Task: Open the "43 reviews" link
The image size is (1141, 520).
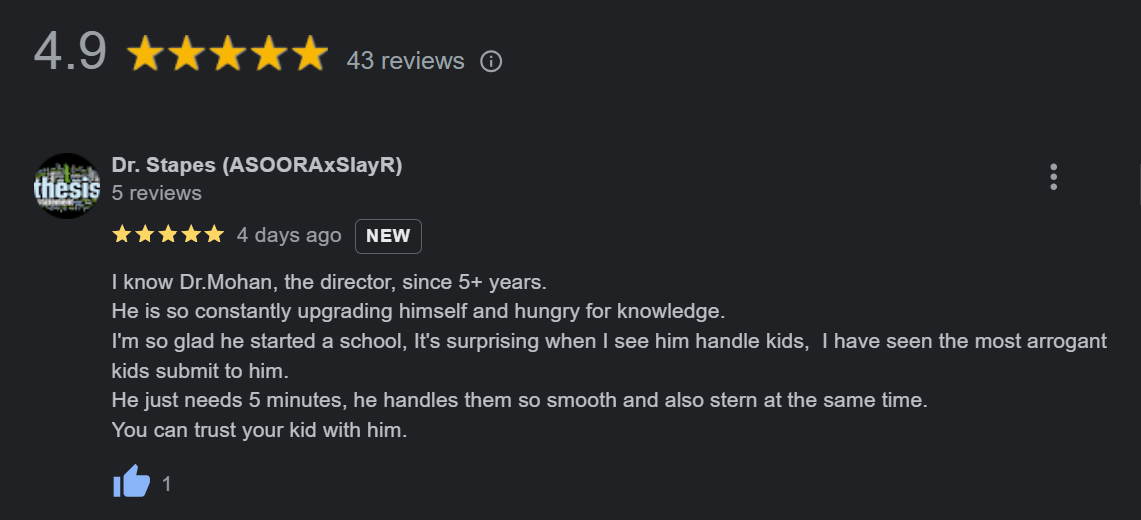Action: tap(405, 61)
